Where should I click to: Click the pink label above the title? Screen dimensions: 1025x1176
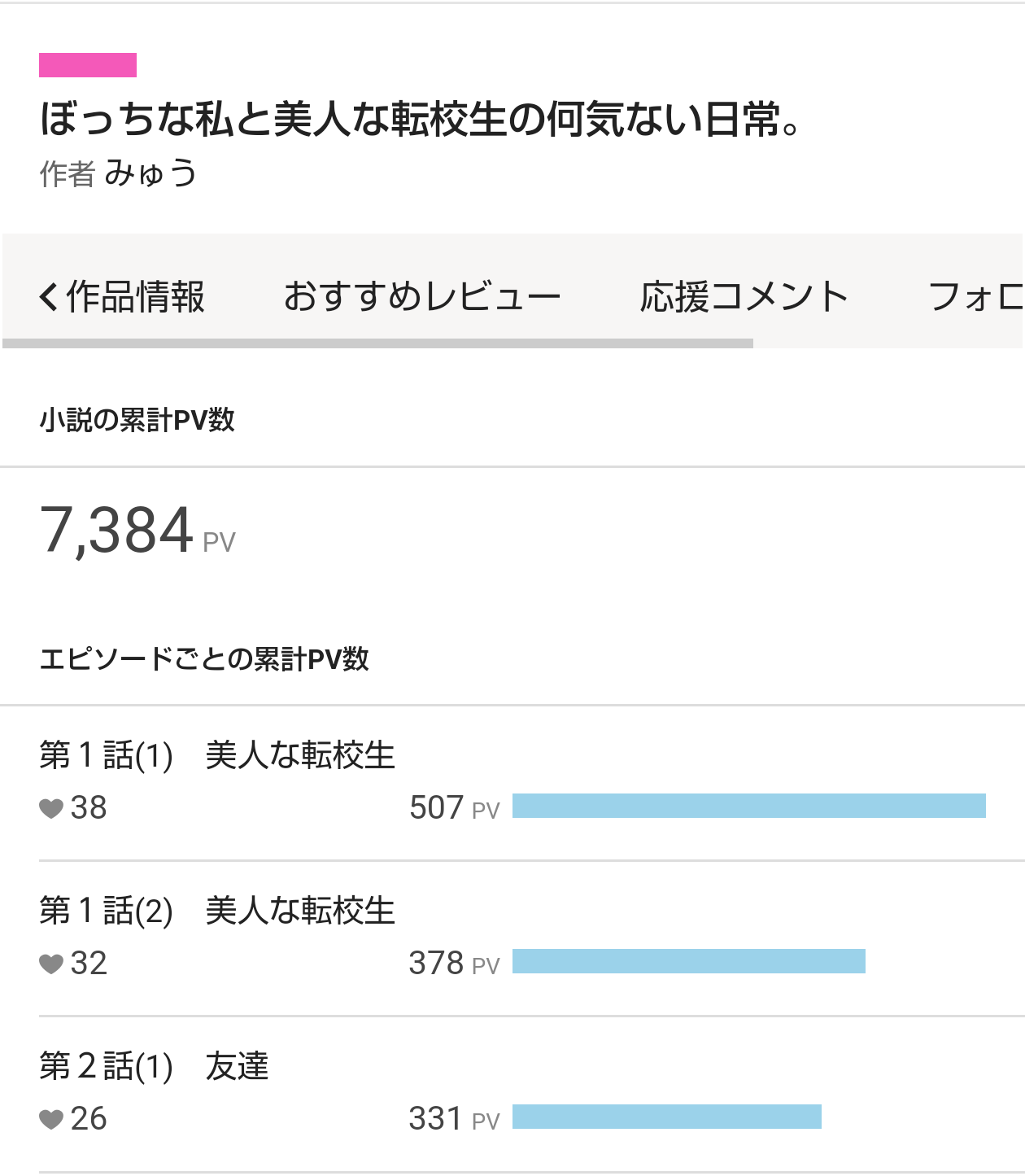click(88, 65)
